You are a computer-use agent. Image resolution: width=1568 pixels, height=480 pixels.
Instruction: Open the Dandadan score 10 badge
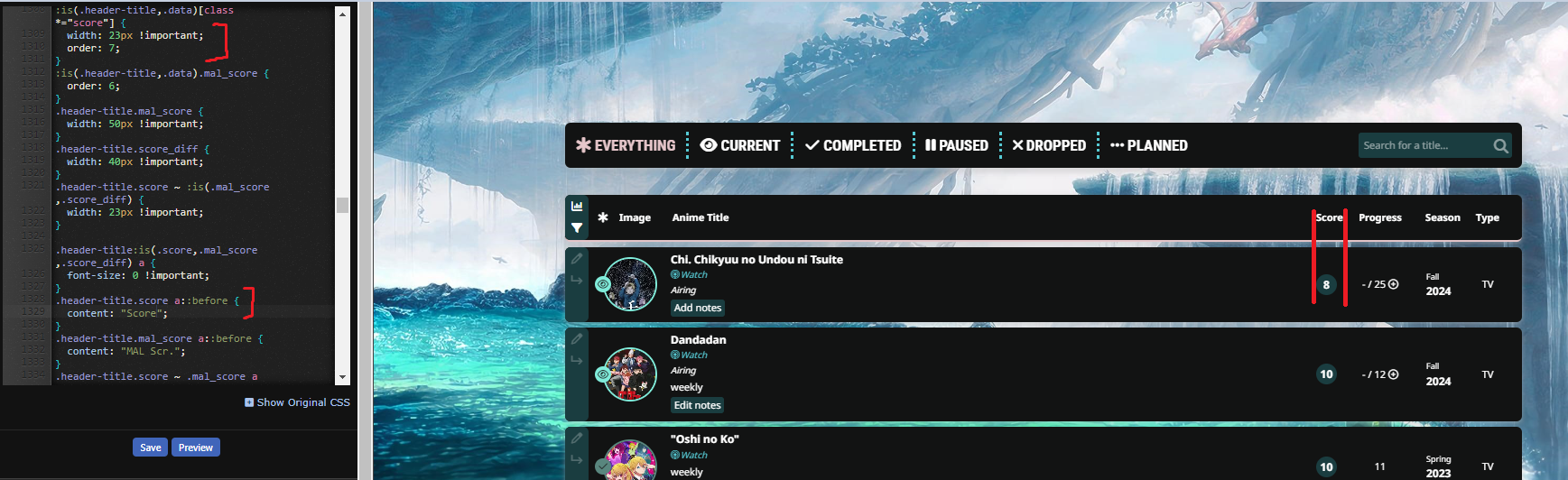click(1326, 374)
